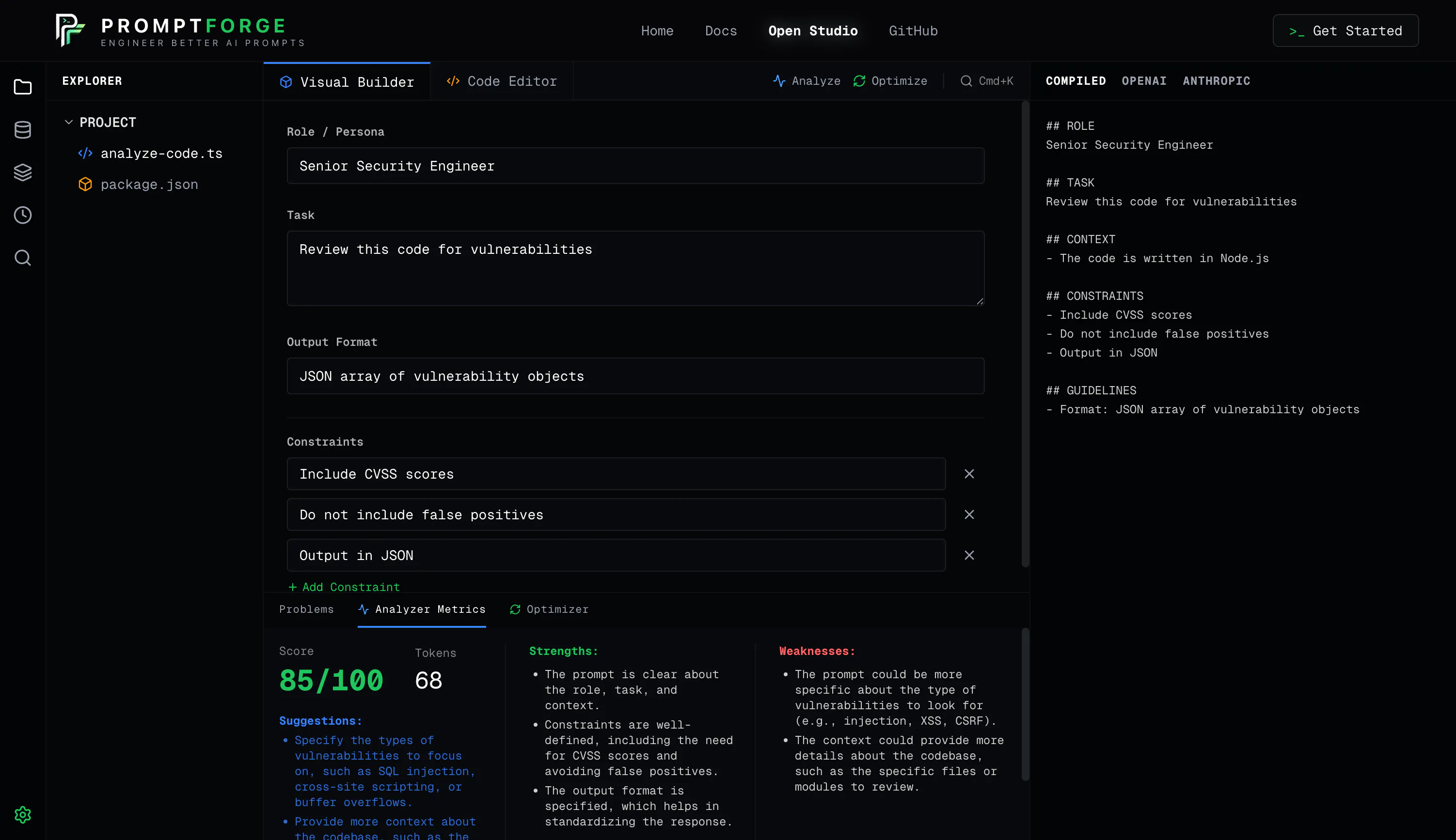
Task: Collapse the PROJECT tree section
Action: [69, 122]
